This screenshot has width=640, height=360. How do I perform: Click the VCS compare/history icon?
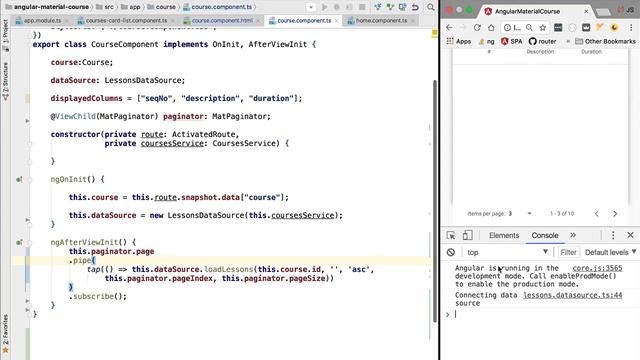pyautogui.click(x=402, y=7)
